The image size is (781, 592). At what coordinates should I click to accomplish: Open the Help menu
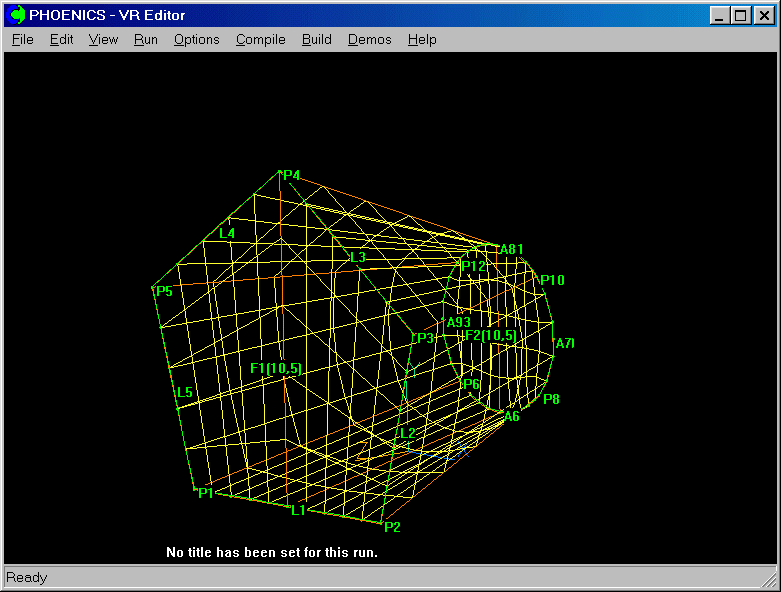pyautogui.click(x=422, y=40)
